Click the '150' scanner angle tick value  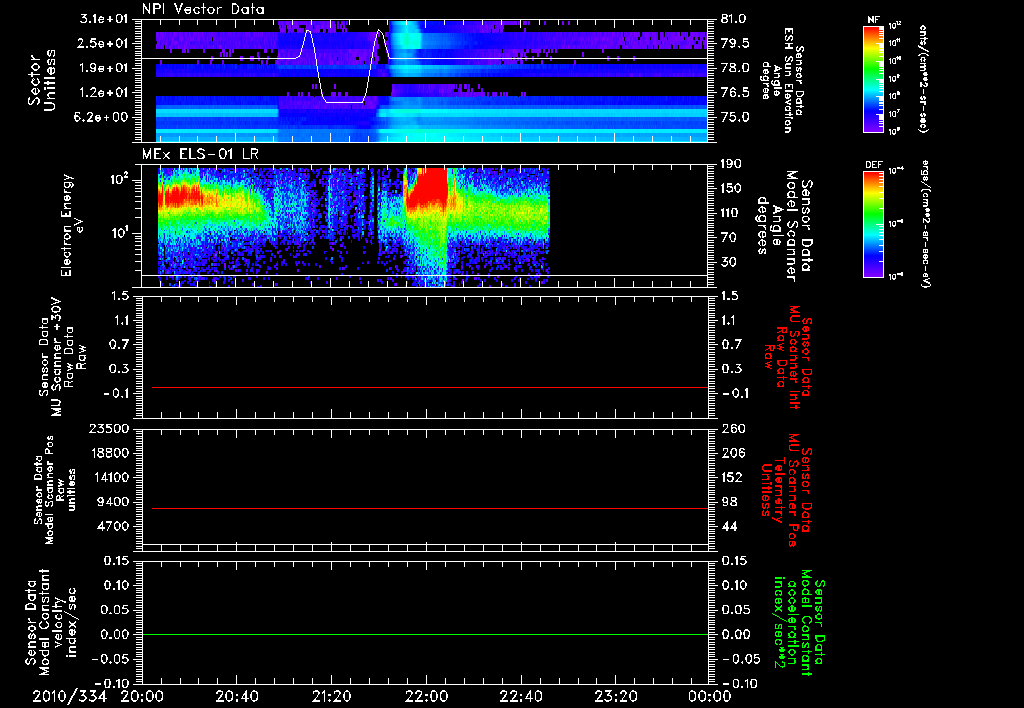tap(731, 189)
